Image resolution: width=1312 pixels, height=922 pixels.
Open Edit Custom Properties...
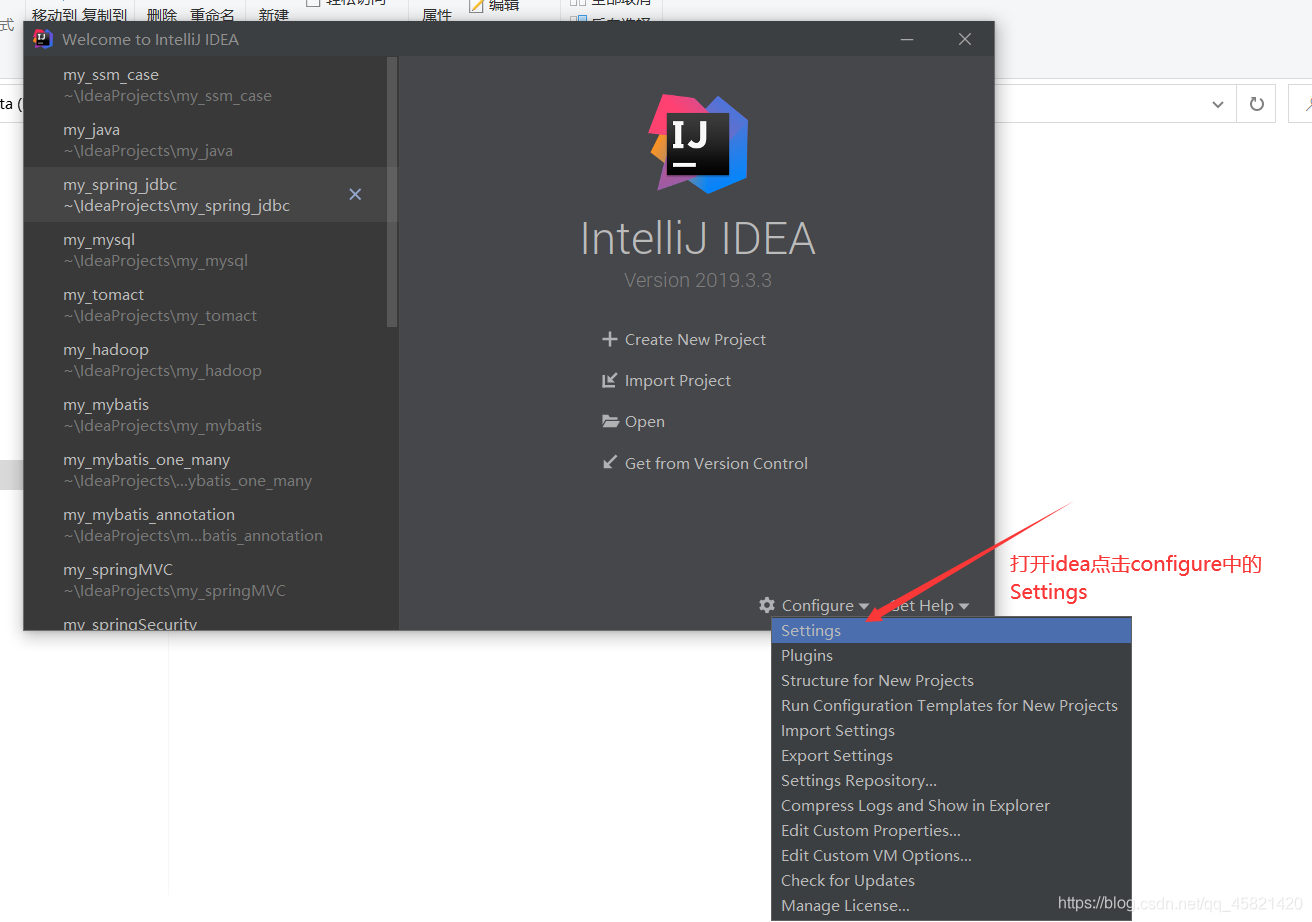click(951, 830)
